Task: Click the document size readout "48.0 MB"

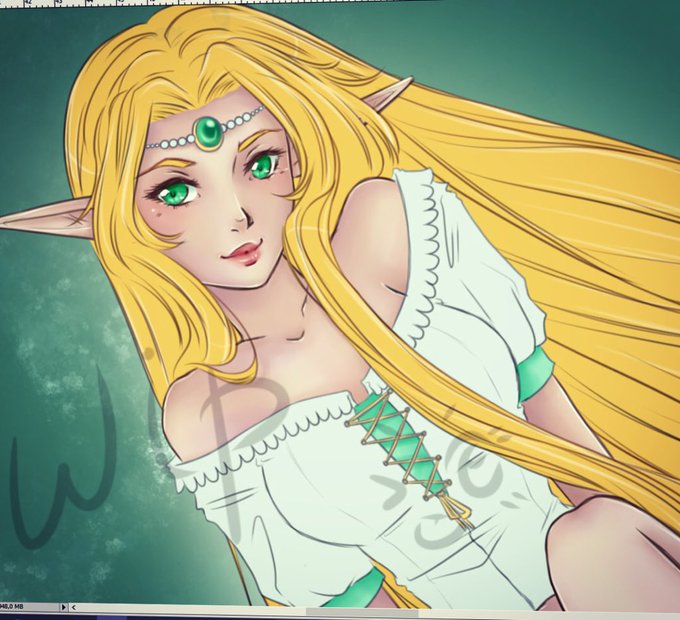Action: [11, 607]
